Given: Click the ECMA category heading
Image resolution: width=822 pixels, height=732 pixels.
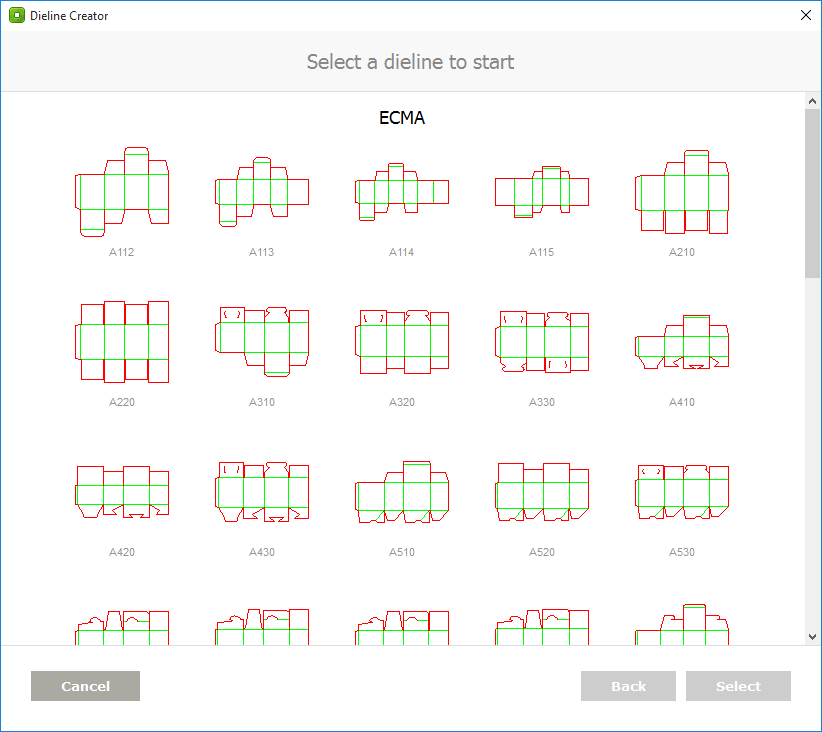Looking at the screenshot, I should click(402, 118).
